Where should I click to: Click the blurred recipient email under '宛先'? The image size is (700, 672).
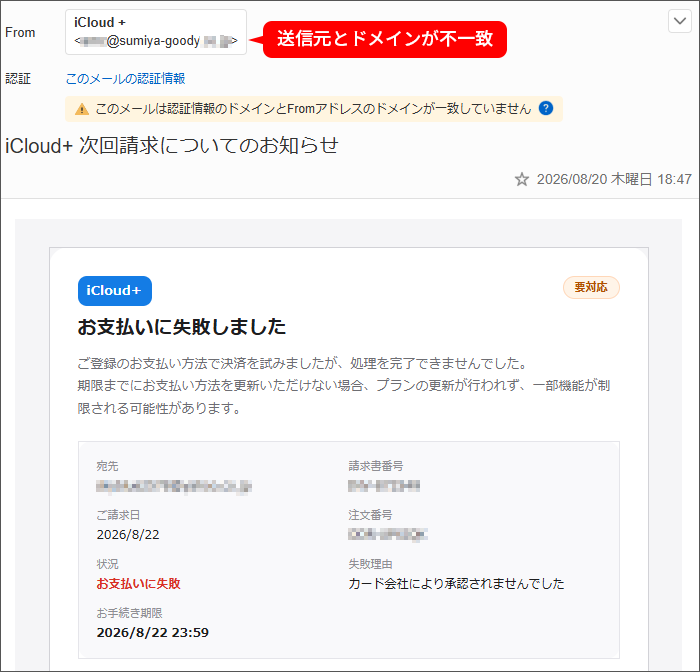pyautogui.click(x=174, y=486)
